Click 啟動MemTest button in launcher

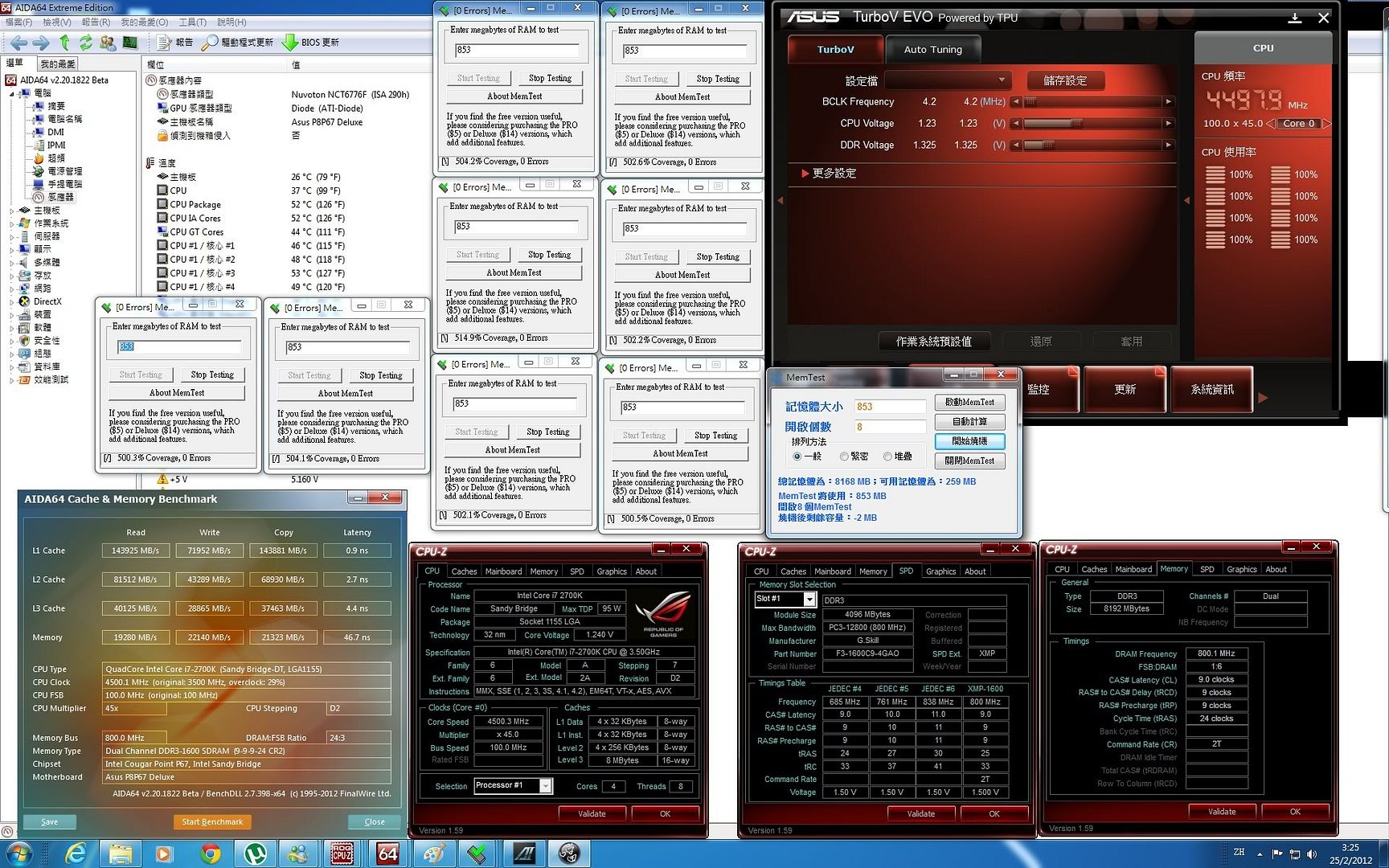(x=969, y=402)
